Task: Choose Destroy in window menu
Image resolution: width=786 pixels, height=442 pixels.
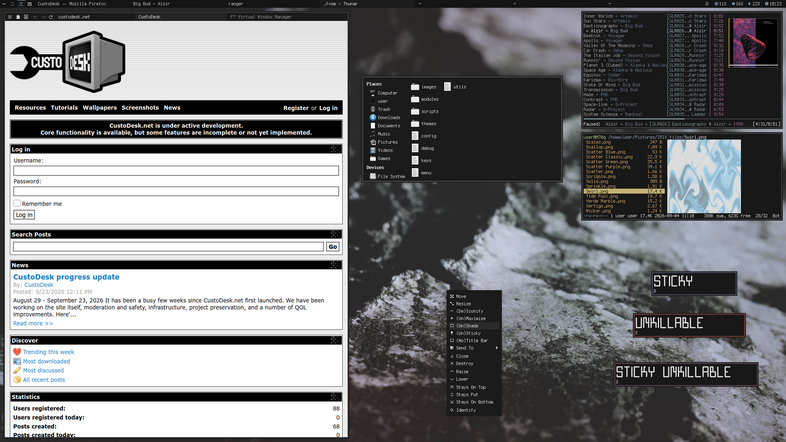Action: point(474,364)
